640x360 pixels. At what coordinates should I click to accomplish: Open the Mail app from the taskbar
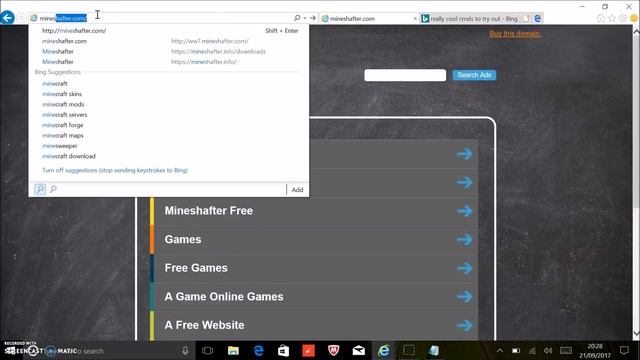coord(358,351)
